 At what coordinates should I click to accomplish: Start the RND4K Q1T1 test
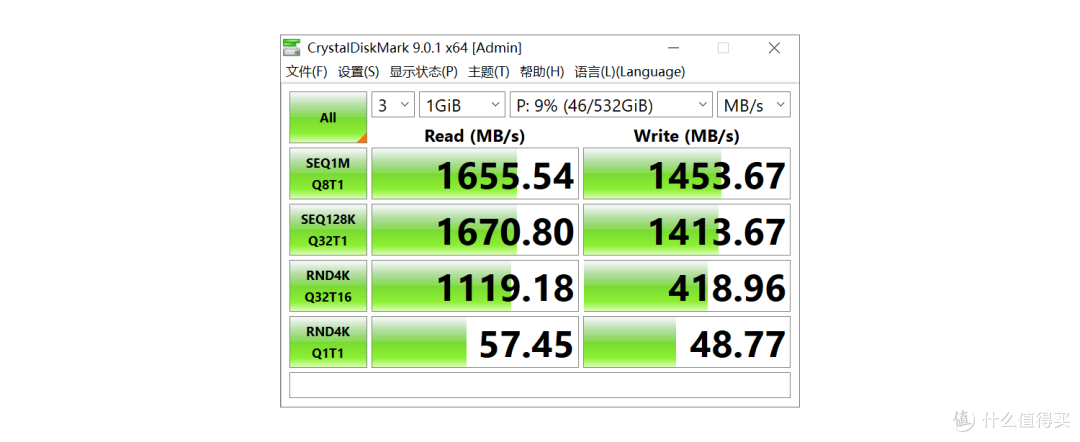point(328,343)
